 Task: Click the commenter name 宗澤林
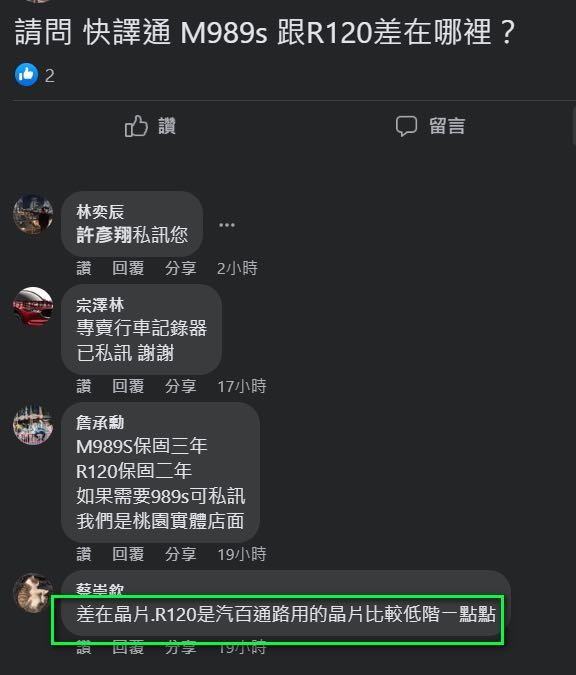coord(100,305)
